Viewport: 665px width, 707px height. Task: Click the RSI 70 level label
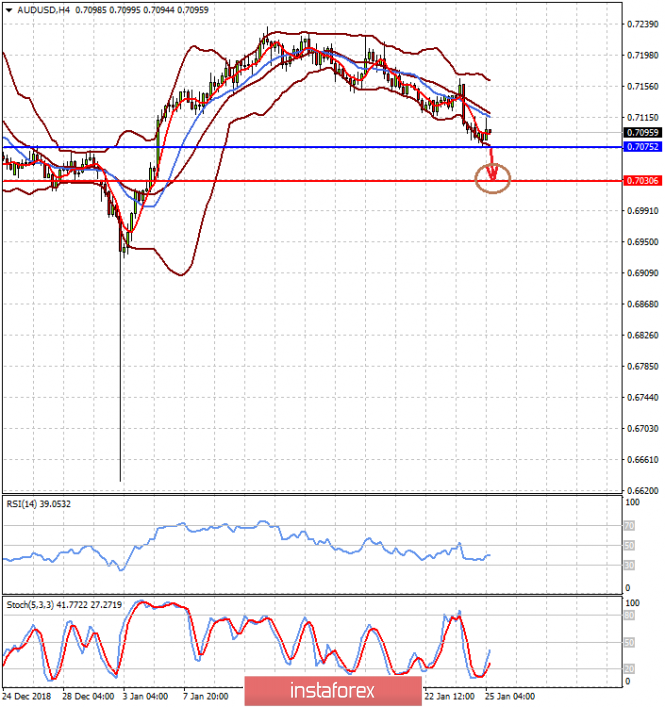tap(631, 525)
